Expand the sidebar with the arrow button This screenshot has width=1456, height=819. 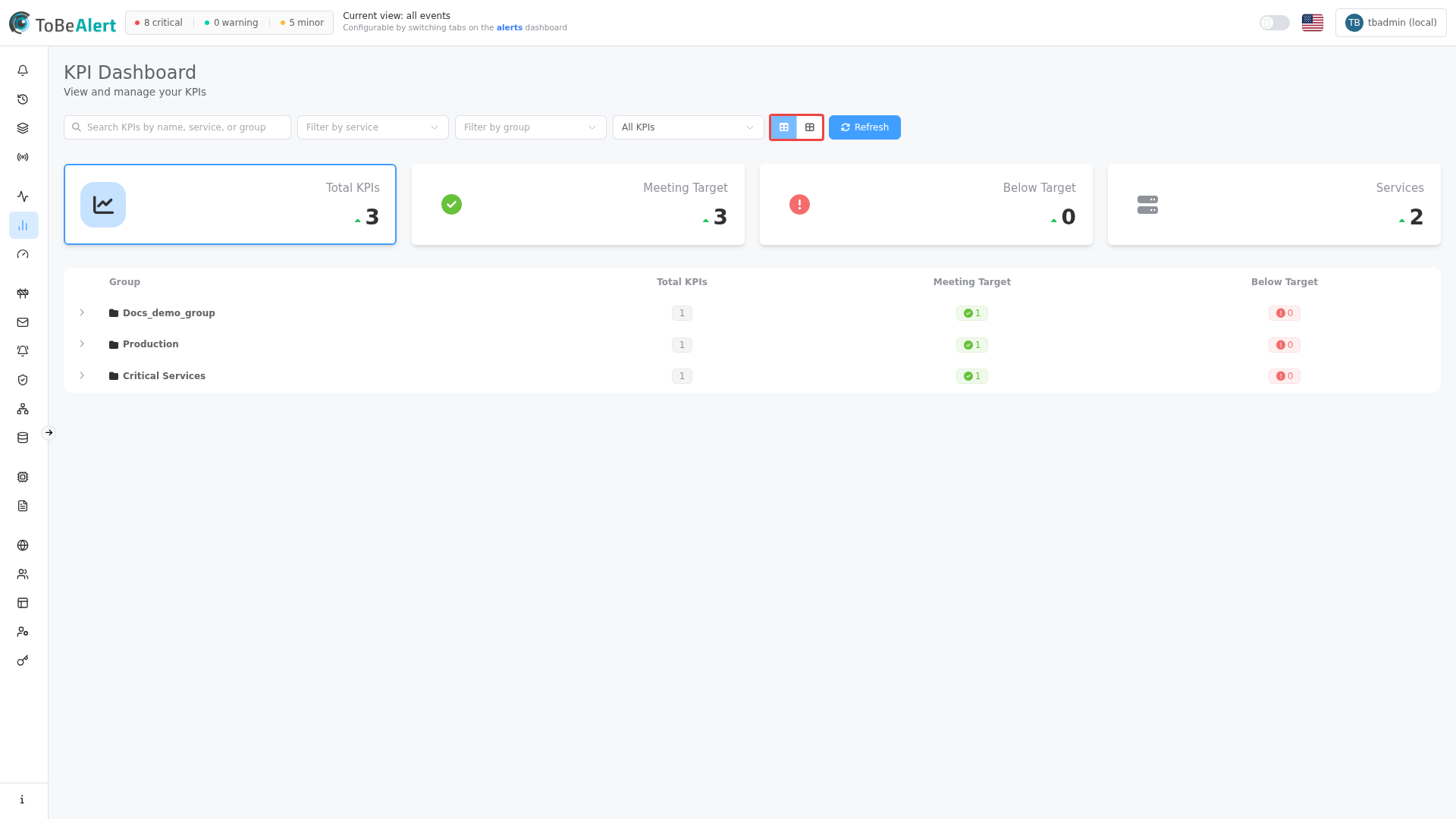(49, 433)
